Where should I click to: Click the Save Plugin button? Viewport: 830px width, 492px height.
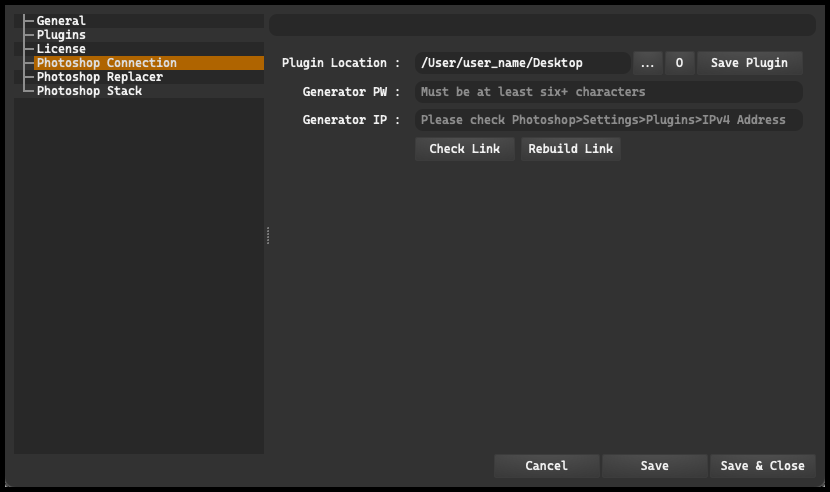point(749,63)
